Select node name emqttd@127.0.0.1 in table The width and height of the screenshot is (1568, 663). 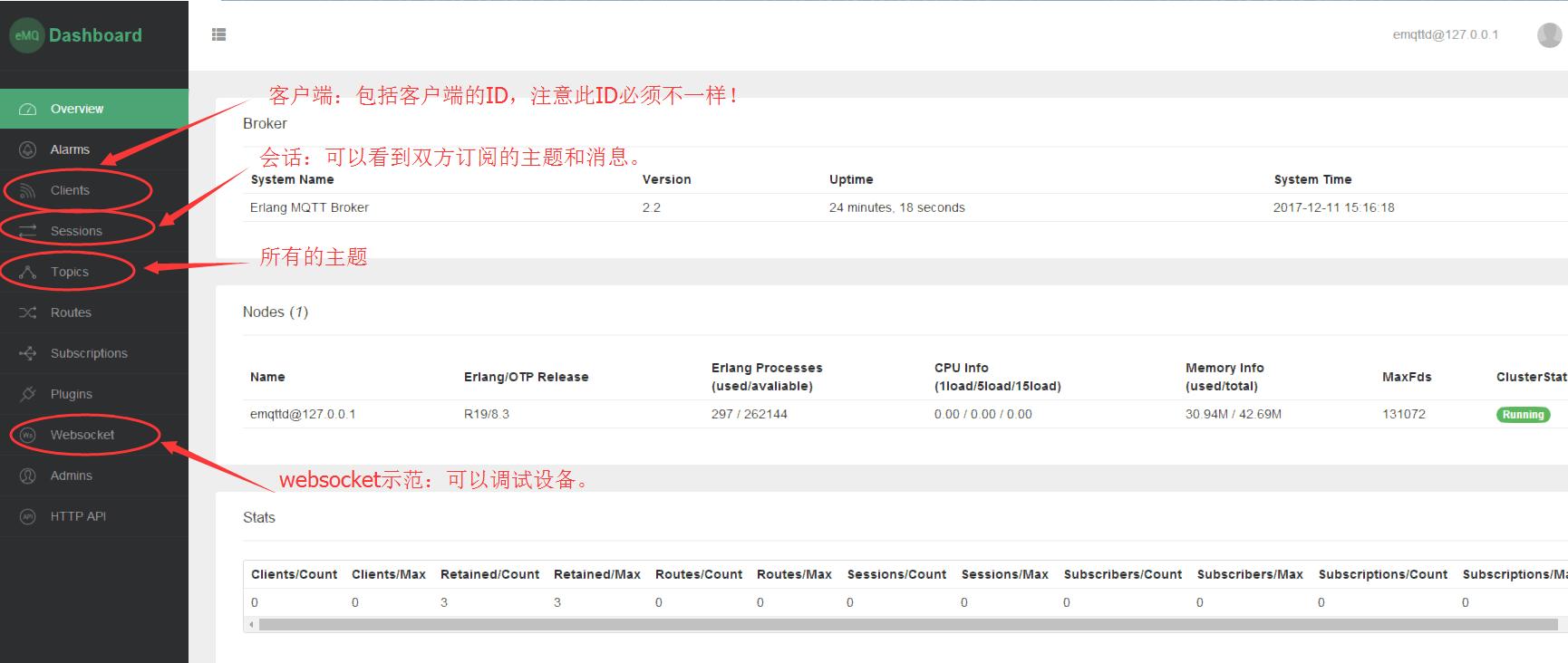303,414
